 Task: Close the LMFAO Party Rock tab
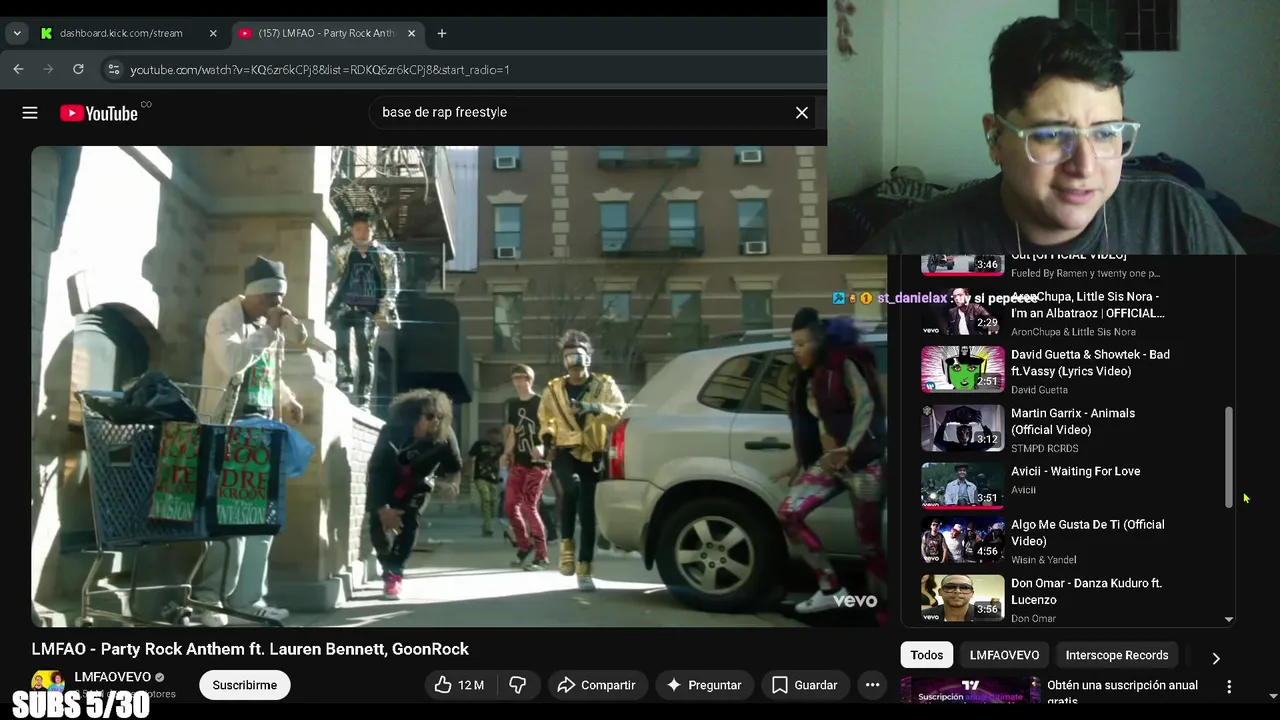coord(411,33)
